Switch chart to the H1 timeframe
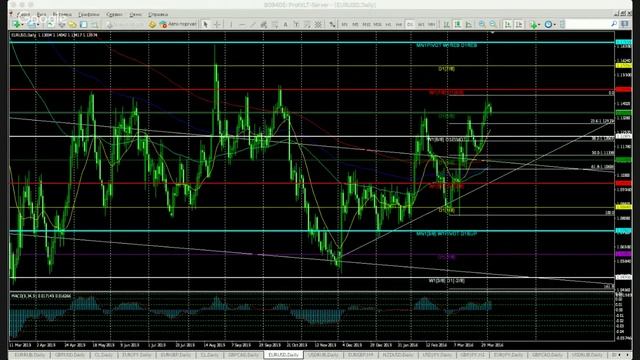The height and width of the screenshot is (360, 640). pos(388,24)
